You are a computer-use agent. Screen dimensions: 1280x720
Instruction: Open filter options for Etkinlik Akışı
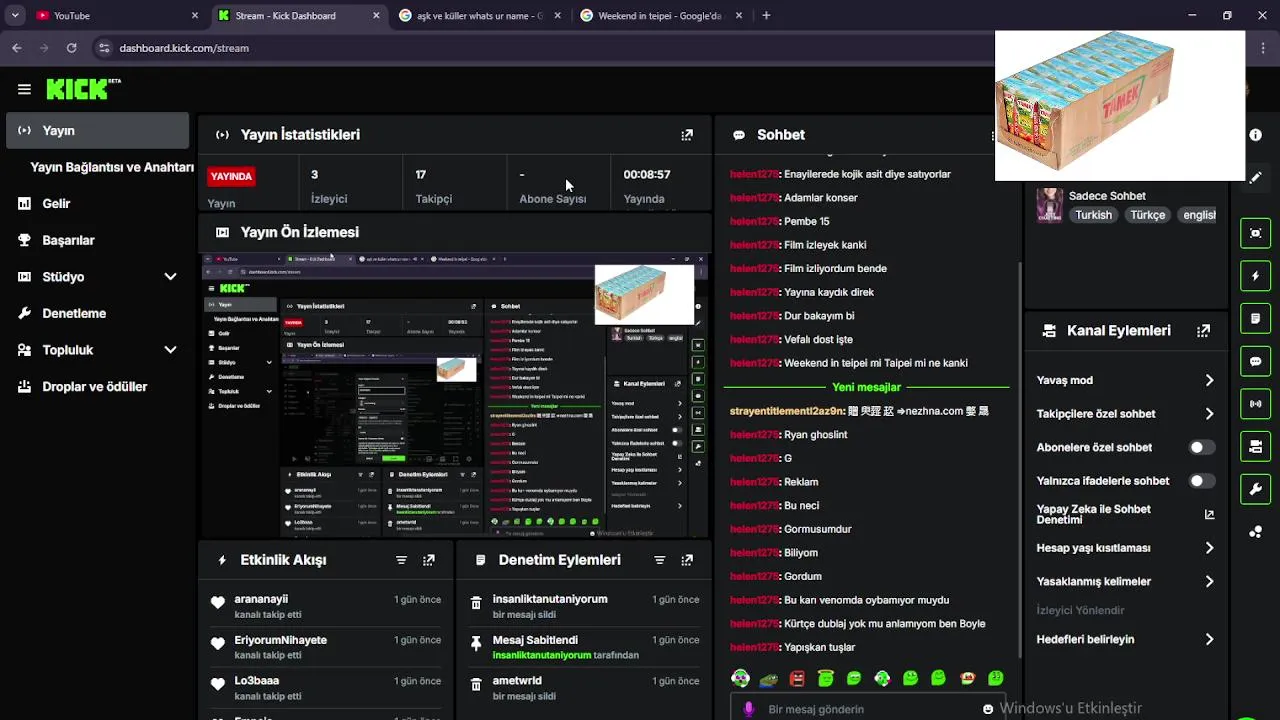tap(401, 561)
